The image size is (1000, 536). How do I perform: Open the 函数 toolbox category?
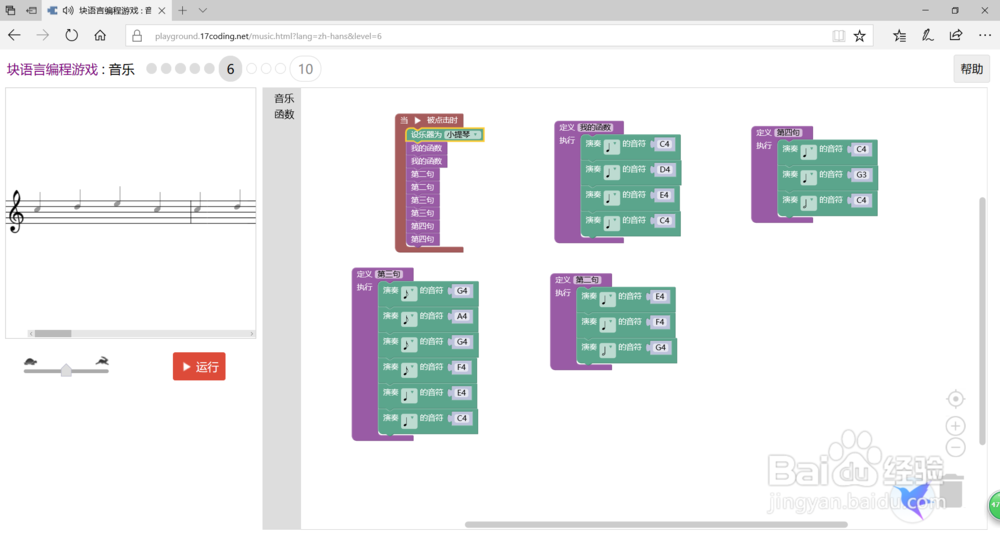click(284, 114)
